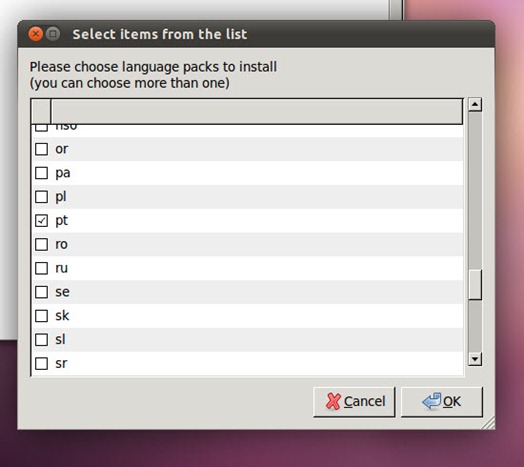Tick the 'sl' language pack checkbox
Screen dimensions: 524x467
pos(41,340)
